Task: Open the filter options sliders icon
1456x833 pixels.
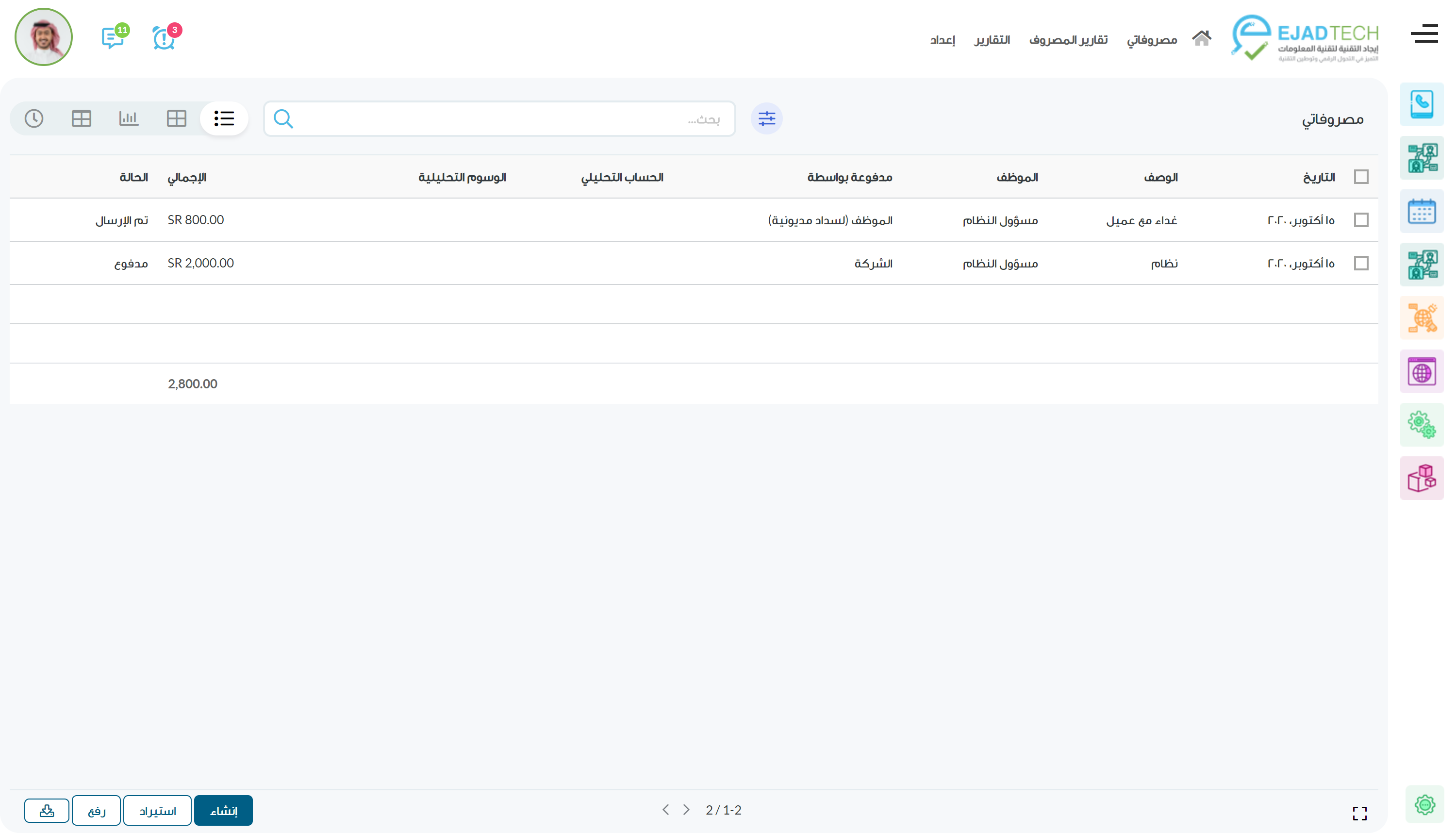Action: pyautogui.click(x=766, y=118)
